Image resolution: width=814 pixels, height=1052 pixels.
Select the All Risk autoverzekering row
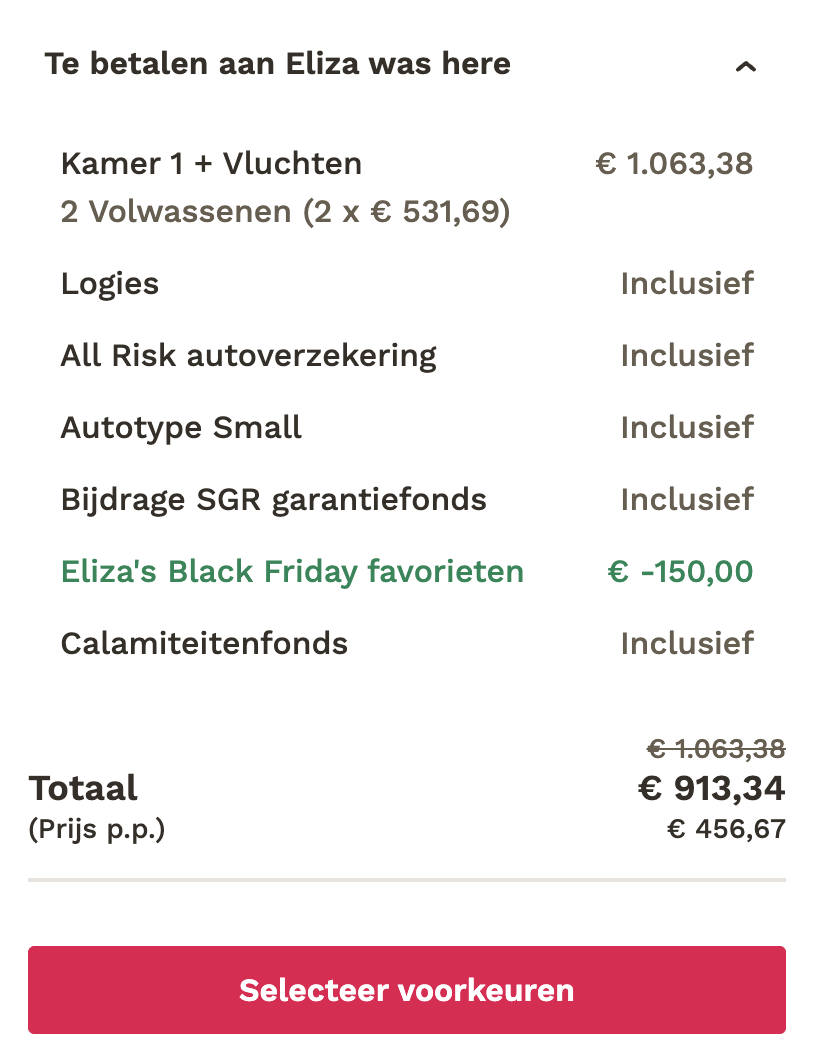tap(249, 355)
